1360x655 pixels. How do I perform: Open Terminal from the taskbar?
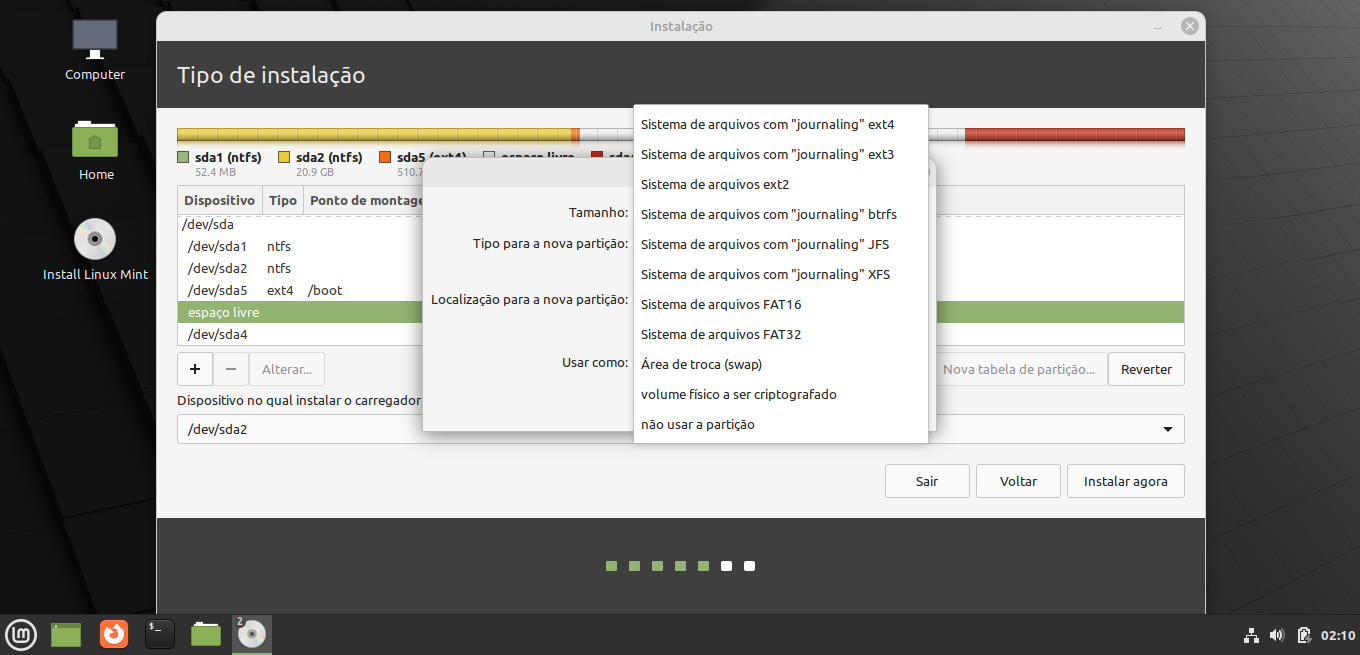(x=160, y=634)
